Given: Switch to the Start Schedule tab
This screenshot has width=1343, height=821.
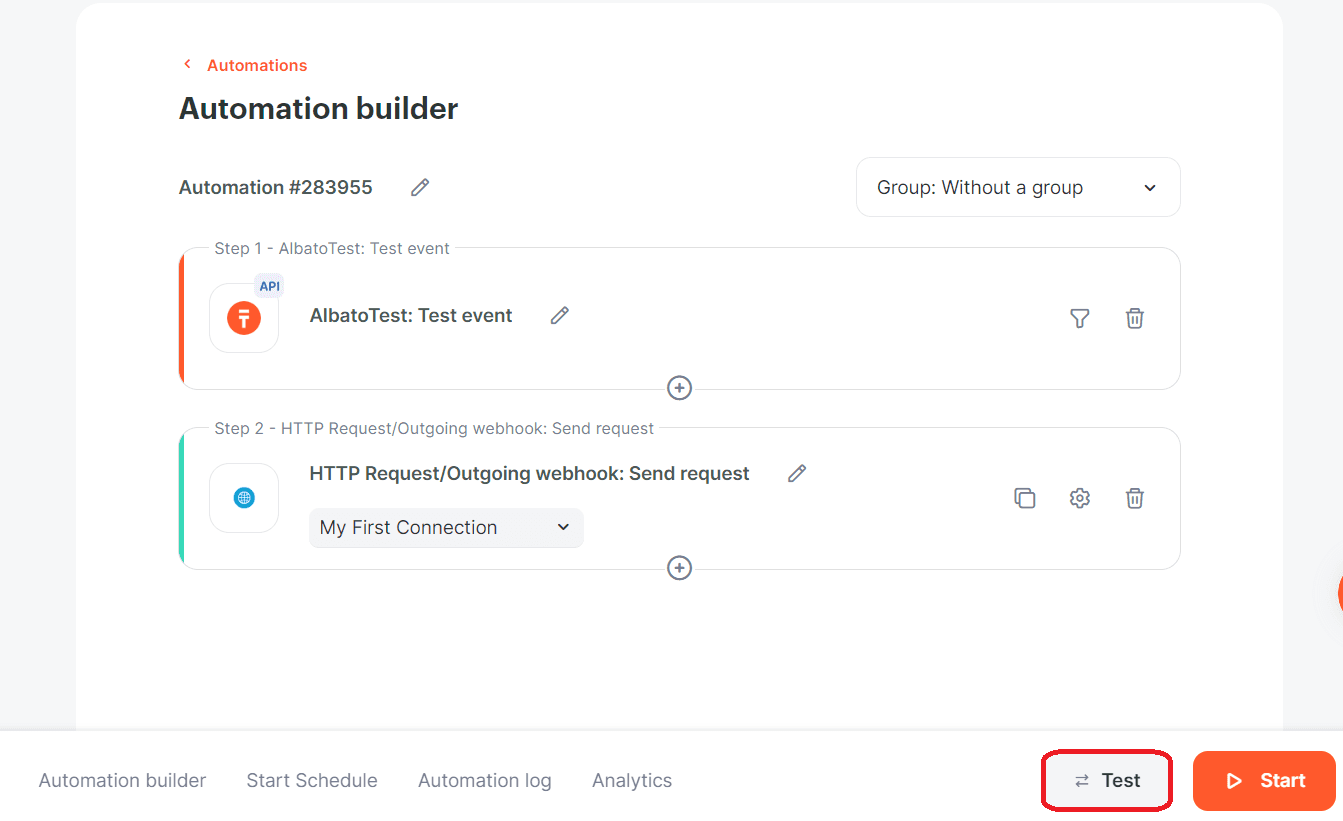Looking at the screenshot, I should (x=312, y=780).
